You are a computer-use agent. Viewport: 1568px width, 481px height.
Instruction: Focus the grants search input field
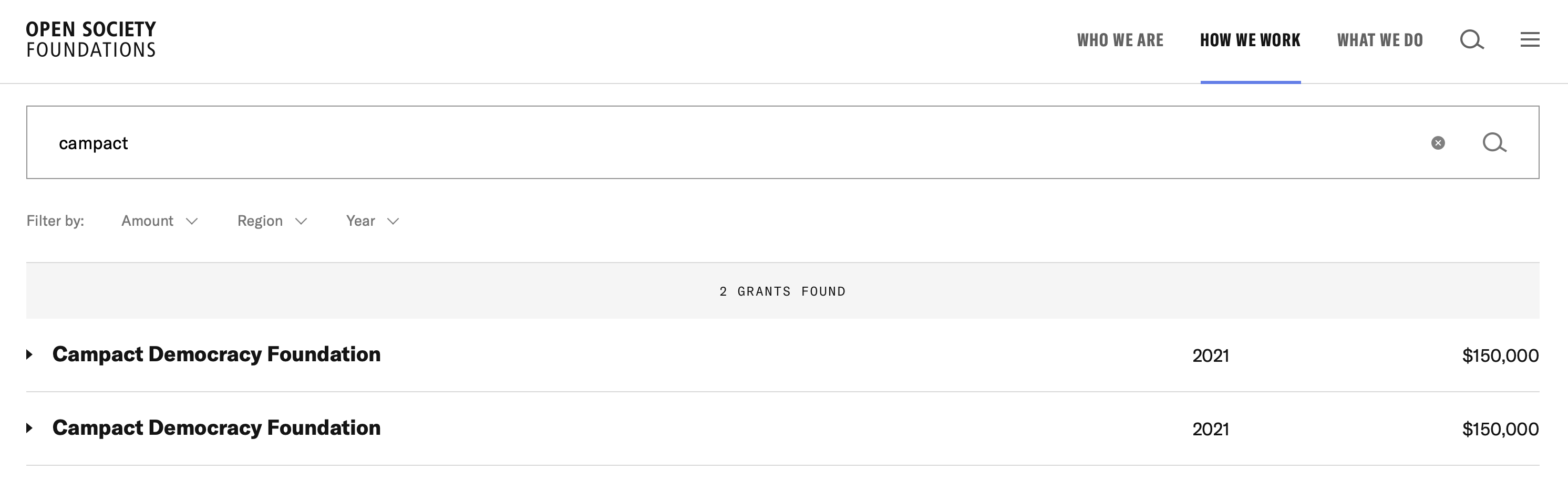tap(730, 143)
